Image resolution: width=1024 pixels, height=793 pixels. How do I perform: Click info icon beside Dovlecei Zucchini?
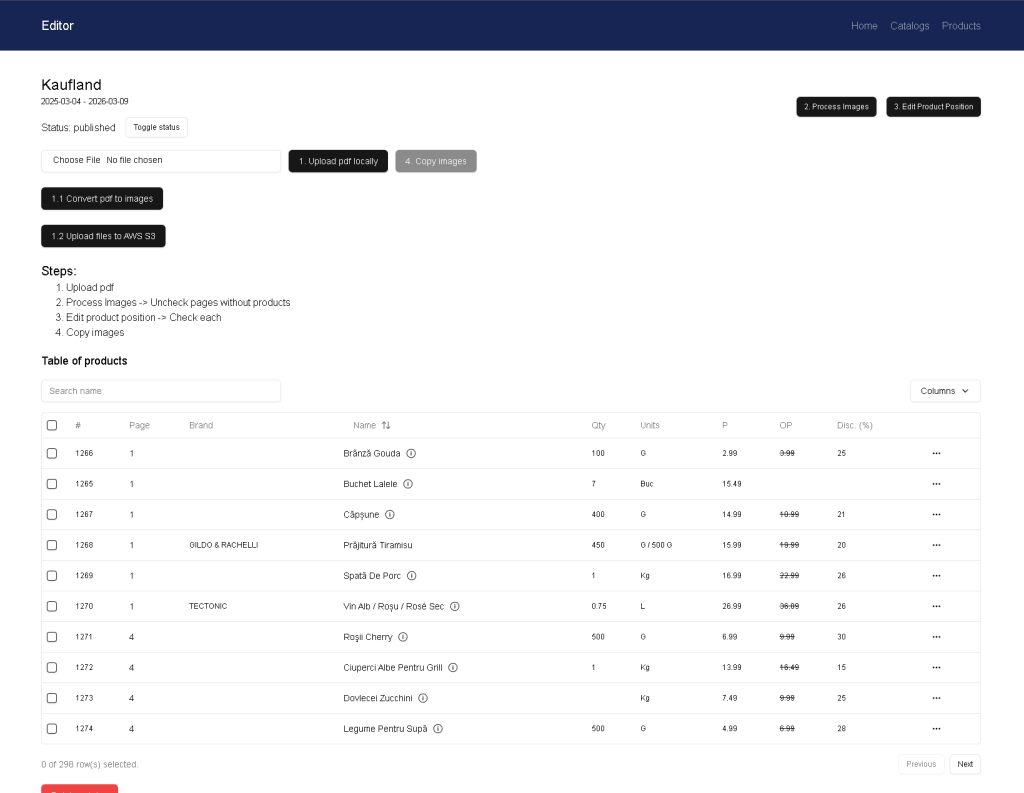[423, 698]
